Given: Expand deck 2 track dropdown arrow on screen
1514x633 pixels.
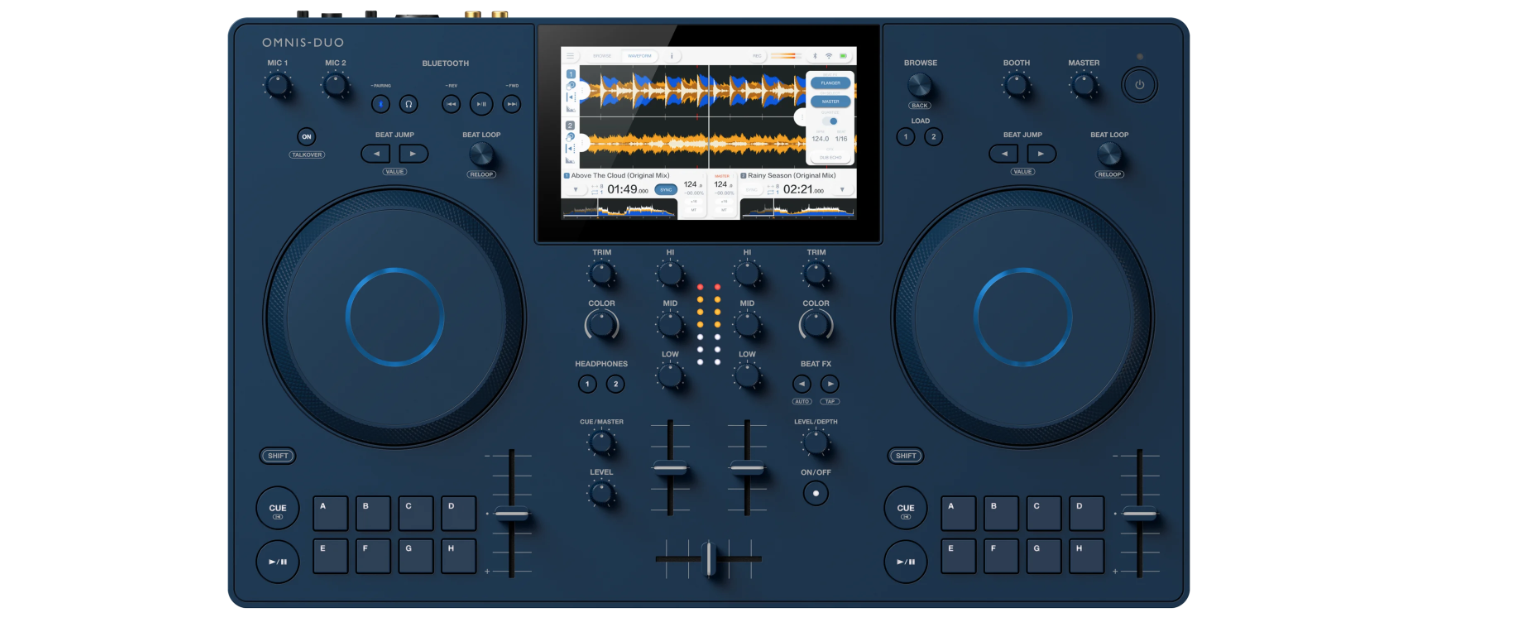Looking at the screenshot, I should coord(842,189).
